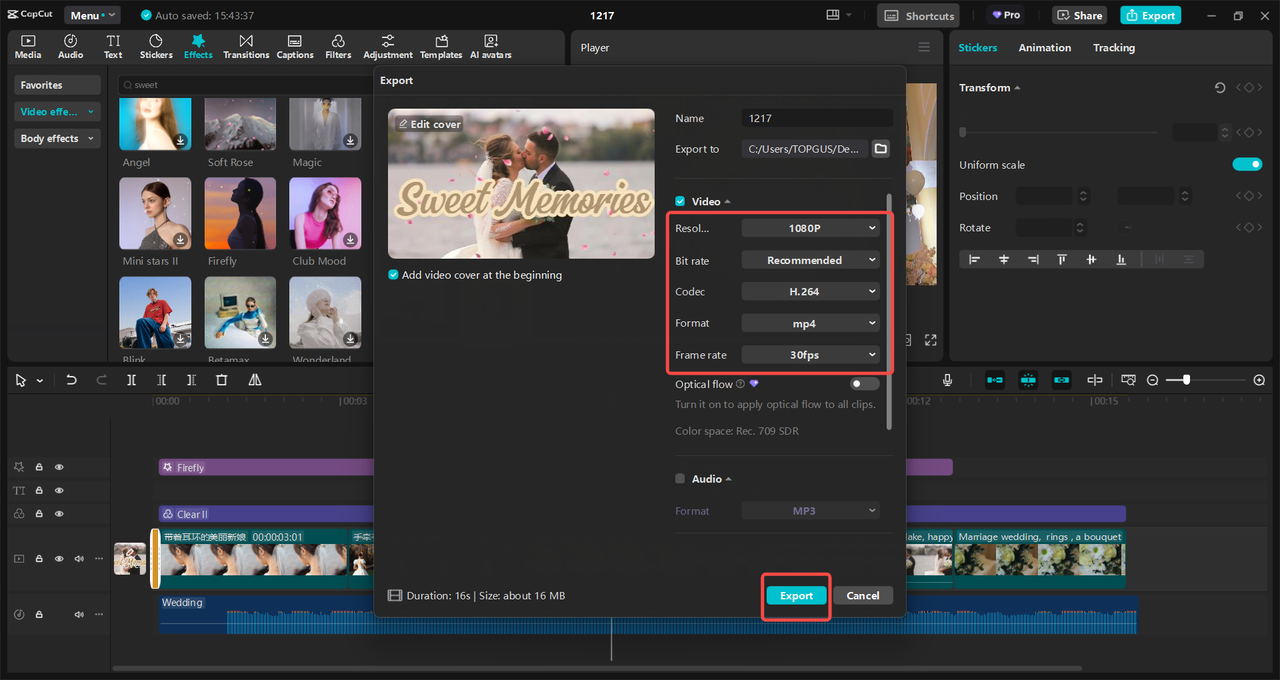The width and height of the screenshot is (1280, 680).
Task: Open the Captions tool icon
Action: [295, 46]
